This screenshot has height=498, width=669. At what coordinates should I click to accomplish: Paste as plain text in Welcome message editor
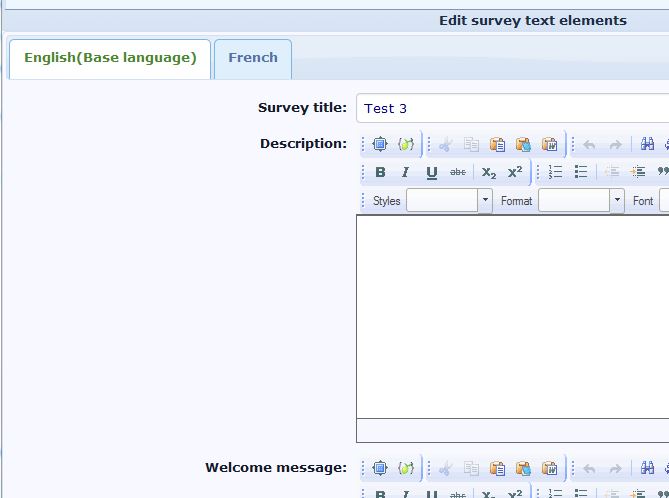pos(523,468)
